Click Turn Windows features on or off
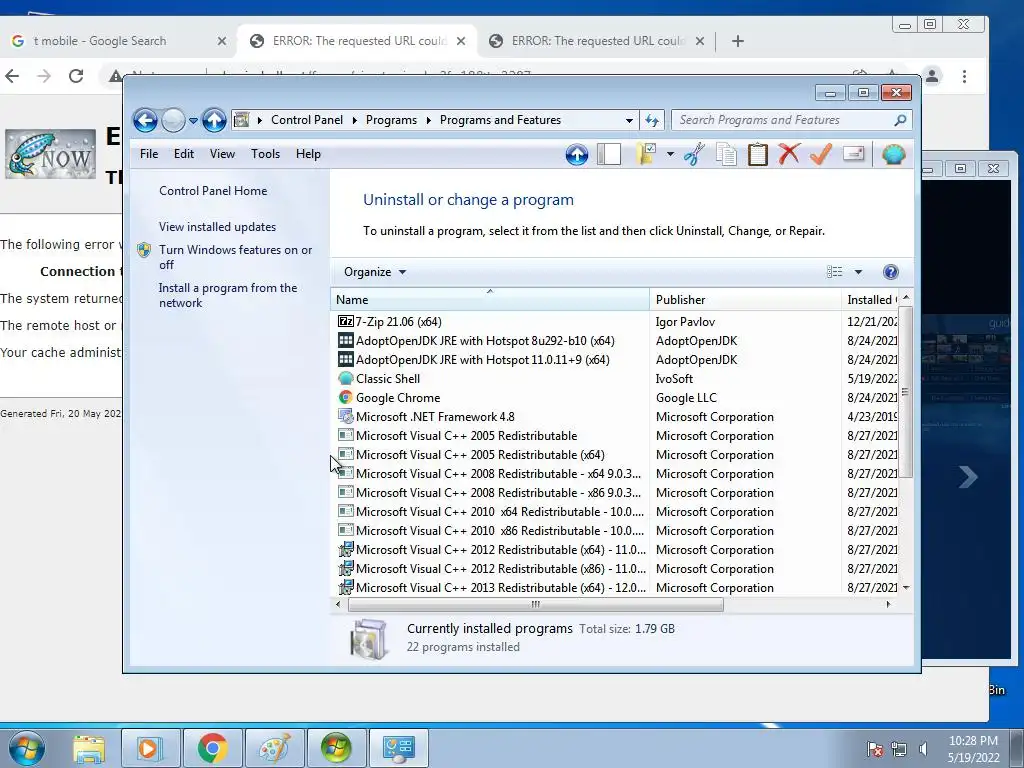Image resolution: width=1024 pixels, height=768 pixels. [x=236, y=257]
